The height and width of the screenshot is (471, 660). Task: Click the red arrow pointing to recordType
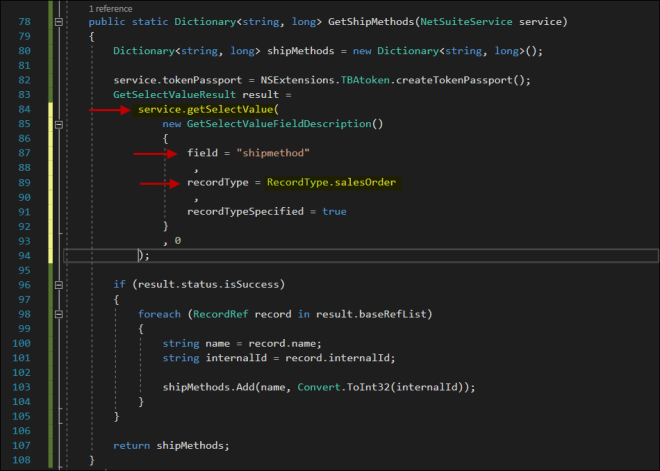point(158,183)
